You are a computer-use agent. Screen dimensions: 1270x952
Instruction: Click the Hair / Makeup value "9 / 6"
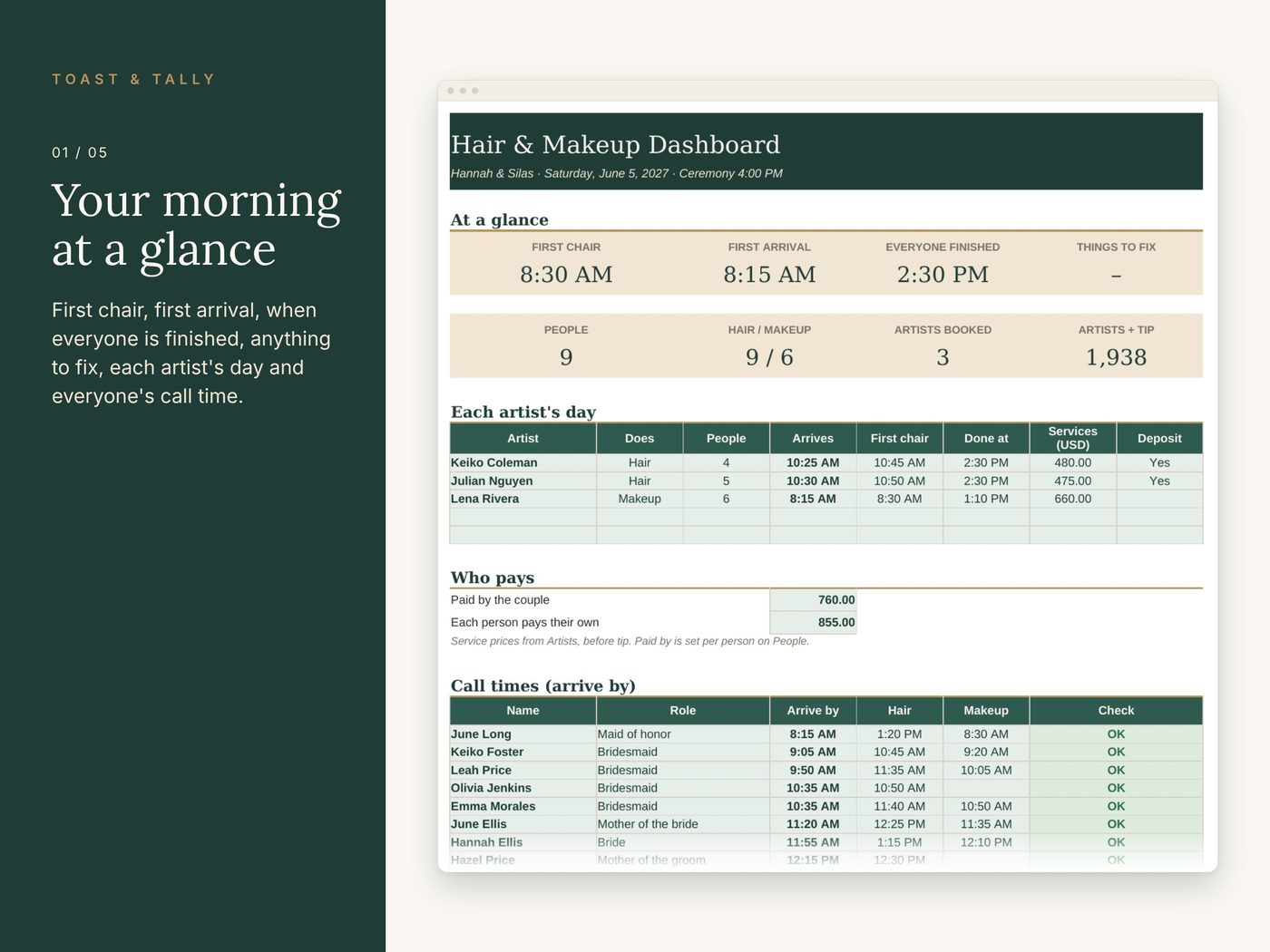click(769, 357)
